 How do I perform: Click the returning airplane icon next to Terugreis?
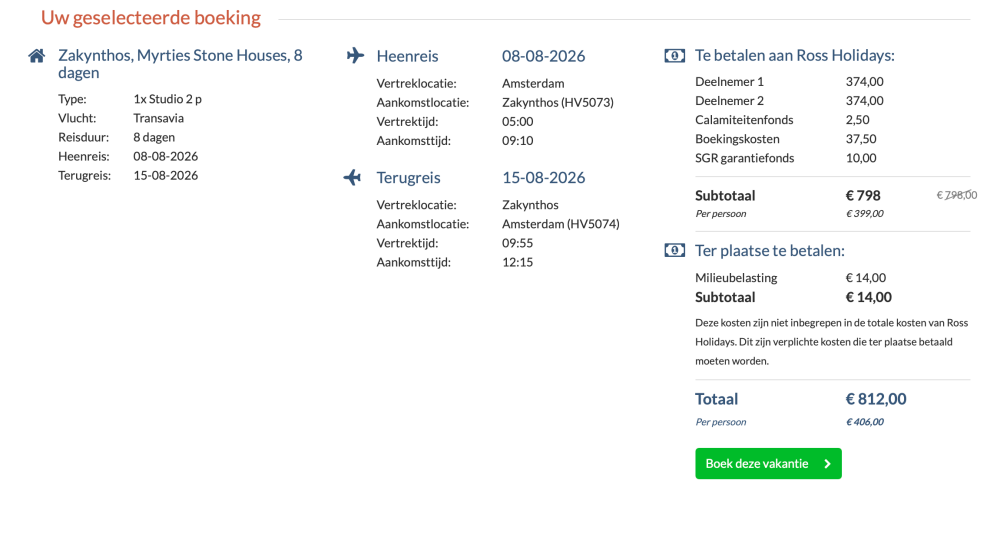[x=352, y=177]
